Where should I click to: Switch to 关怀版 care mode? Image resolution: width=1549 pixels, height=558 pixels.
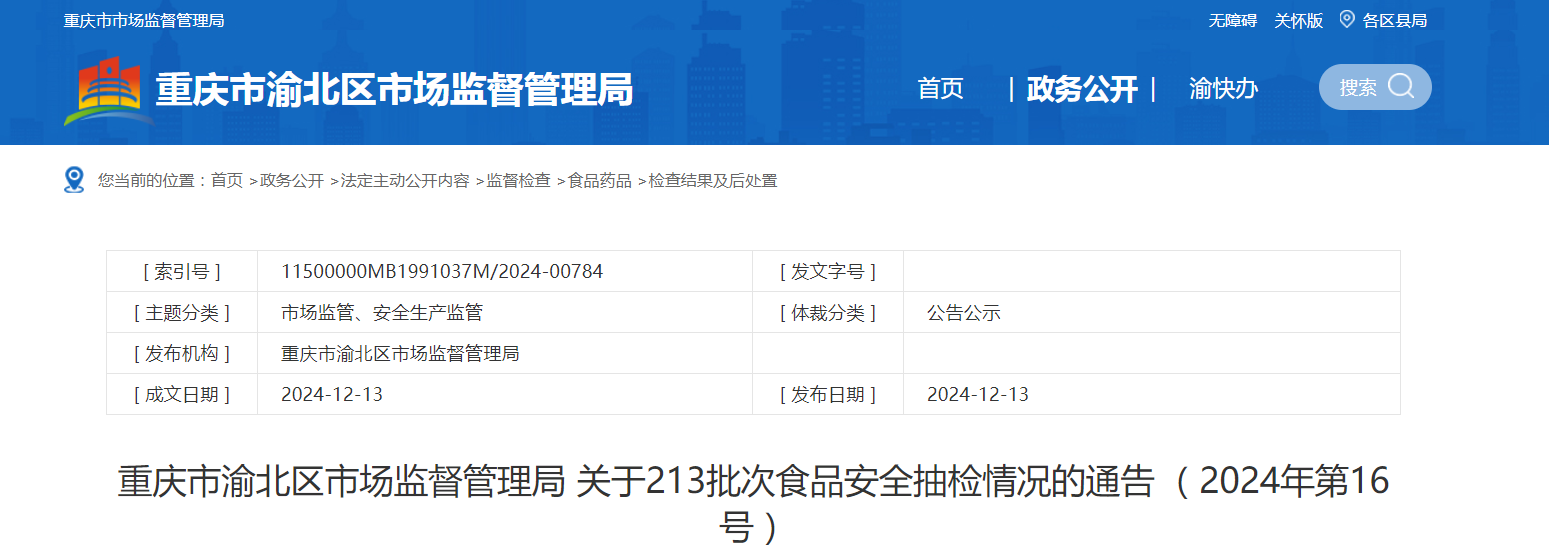click(1298, 21)
